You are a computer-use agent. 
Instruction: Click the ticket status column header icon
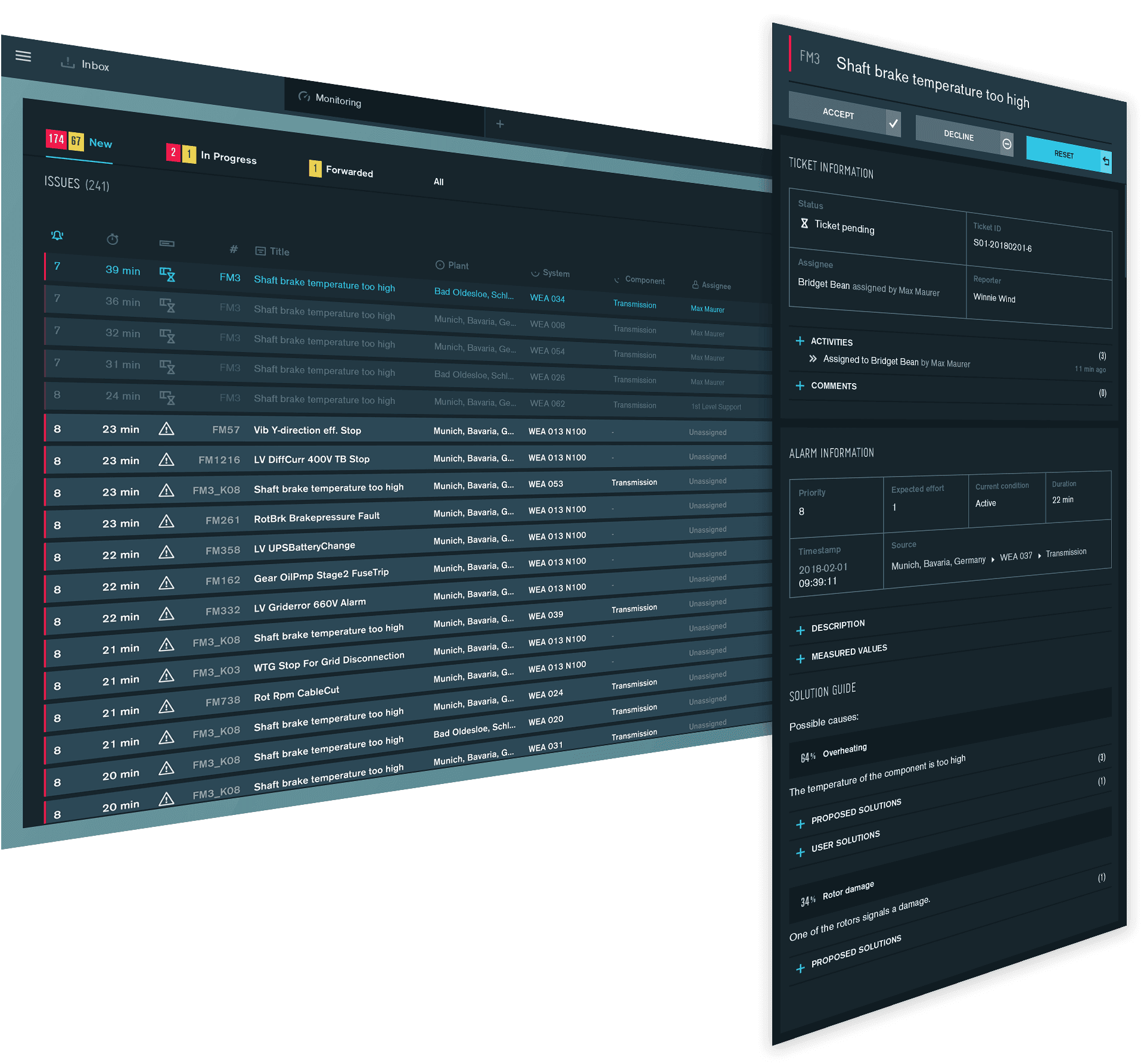[167, 243]
